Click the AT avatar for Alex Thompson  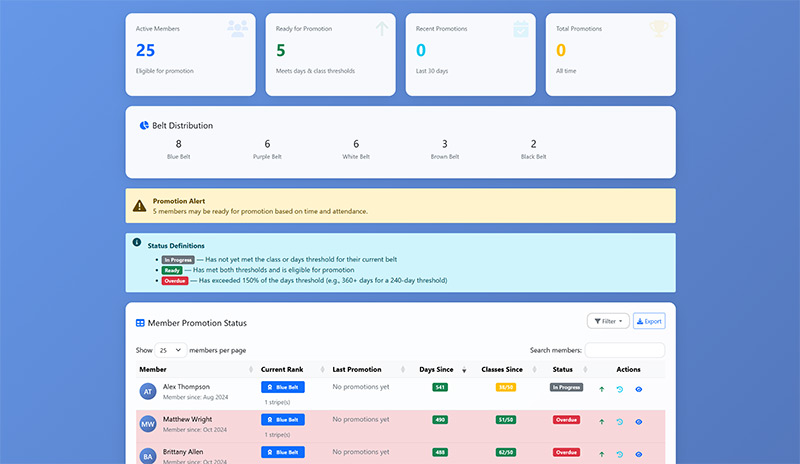pyautogui.click(x=148, y=391)
